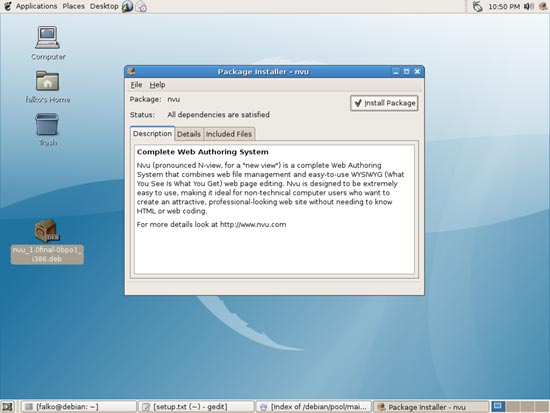This screenshot has height=413, width=550.
Task: Click the nvu_1.0final-0bpo1_i386.deb file label
Action: tap(47, 254)
